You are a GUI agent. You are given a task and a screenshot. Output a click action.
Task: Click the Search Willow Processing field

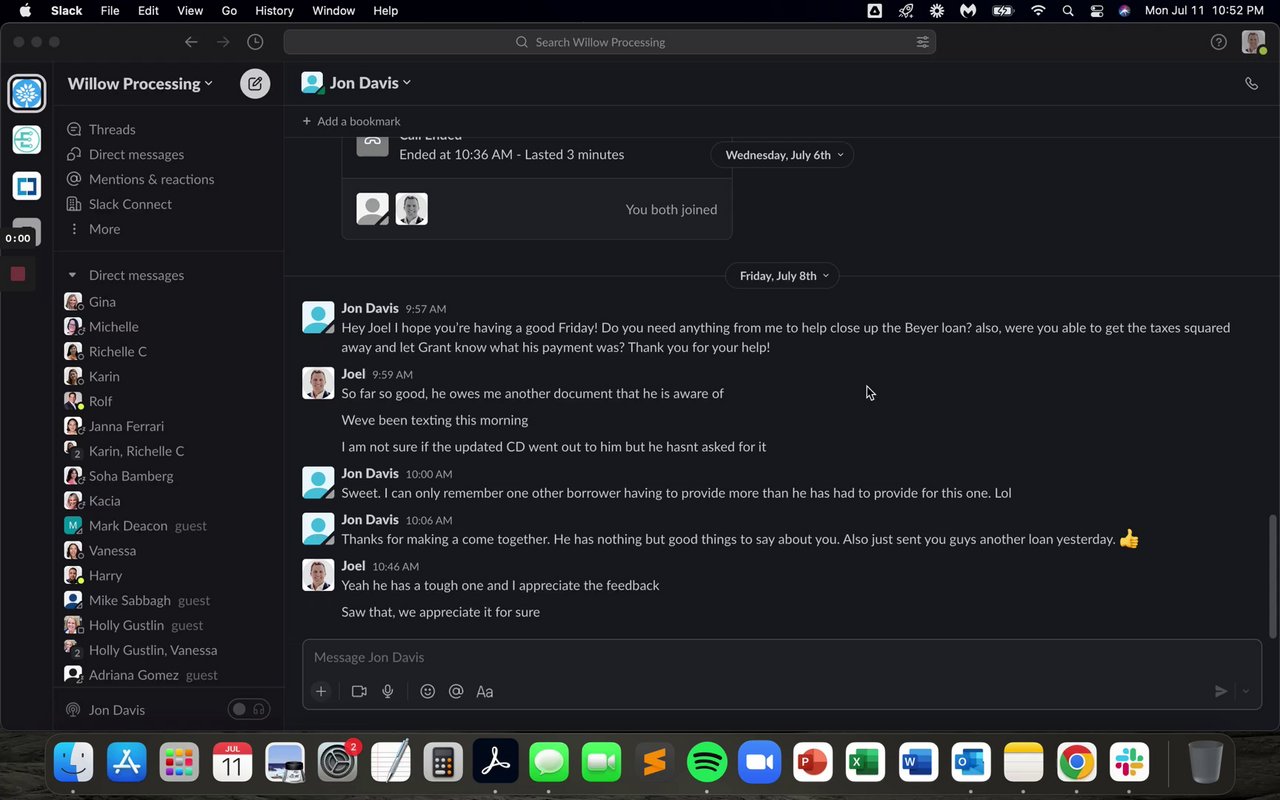[x=610, y=42]
